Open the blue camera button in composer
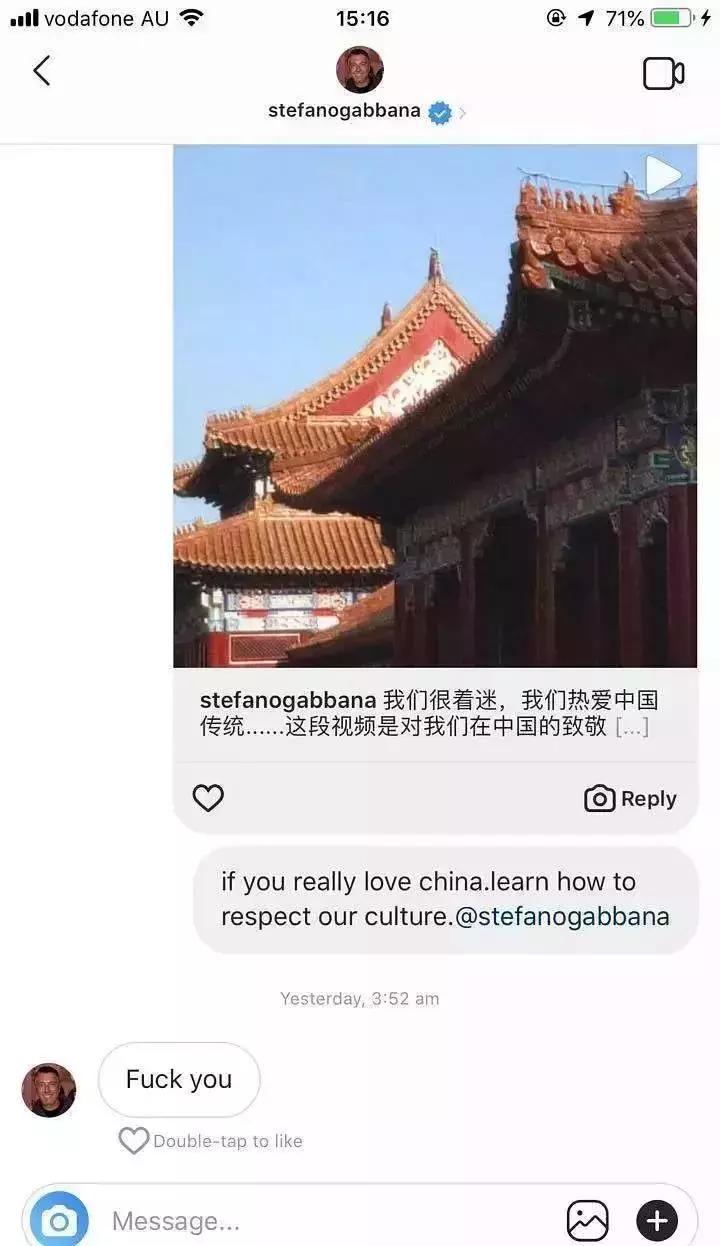Image resolution: width=720 pixels, height=1246 pixels. pos(59,1221)
